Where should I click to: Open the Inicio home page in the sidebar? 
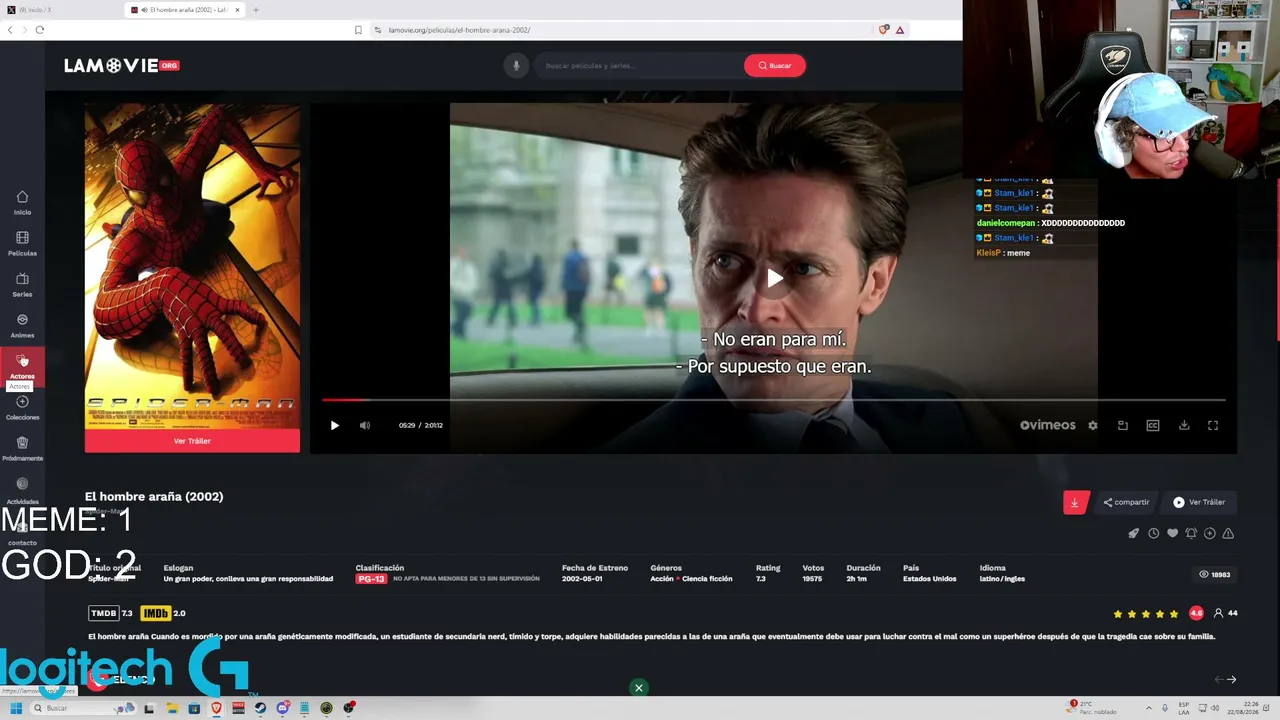pyautogui.click(x=22, y=202)
